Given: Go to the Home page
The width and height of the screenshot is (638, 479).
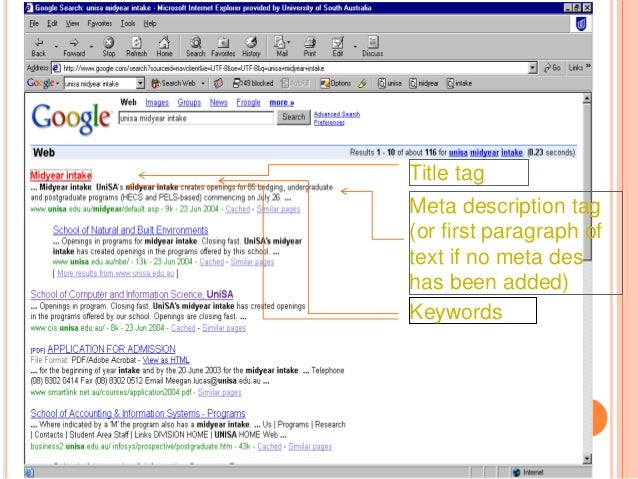Looking at the screenshot, I should (164, 47).
